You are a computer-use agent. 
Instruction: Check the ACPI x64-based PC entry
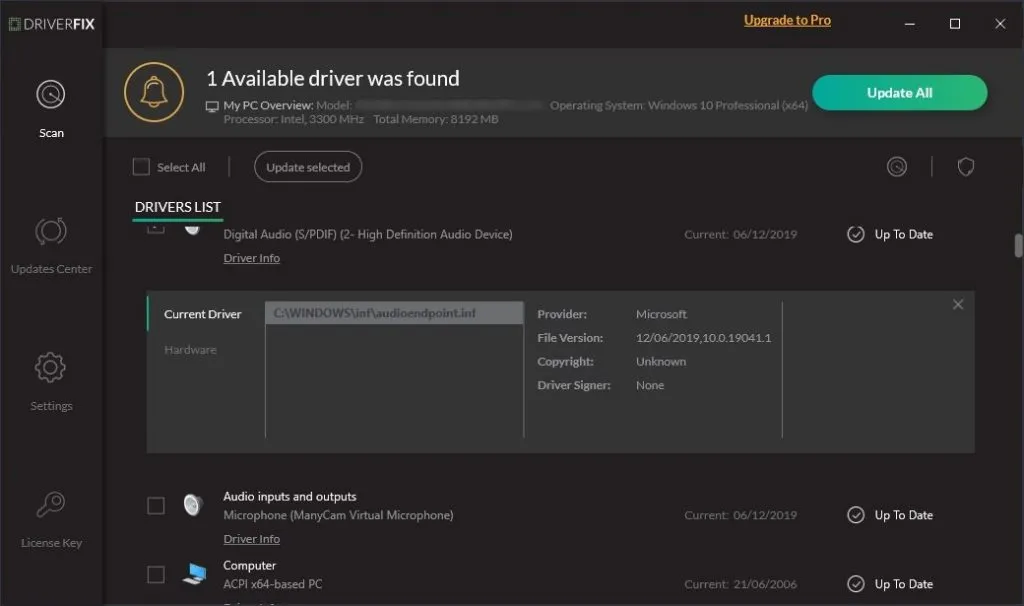pyautogui.click(x=156, y=575)
